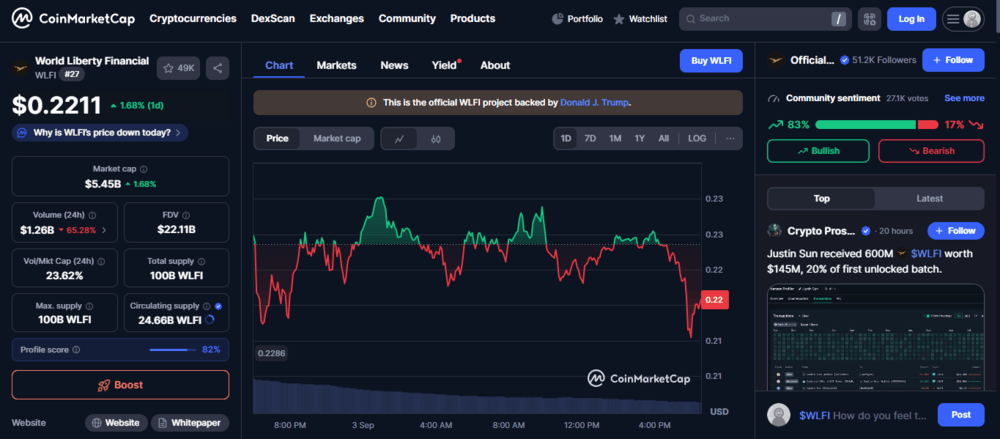Click the Buy WLFI button
1000x439 pixels.
711,61
